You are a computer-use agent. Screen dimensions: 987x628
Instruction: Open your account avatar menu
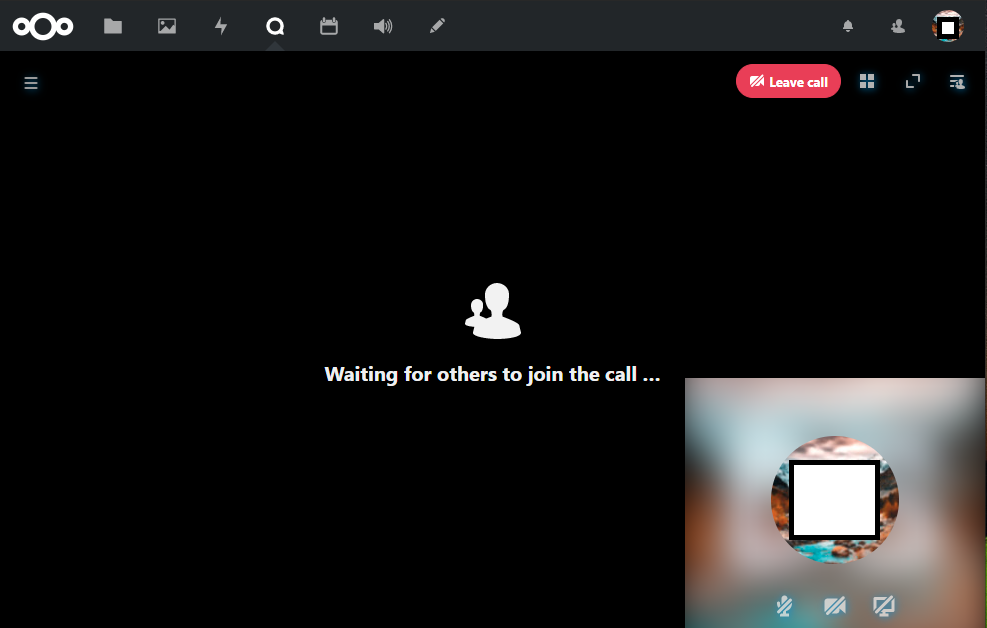coord(948,26)
